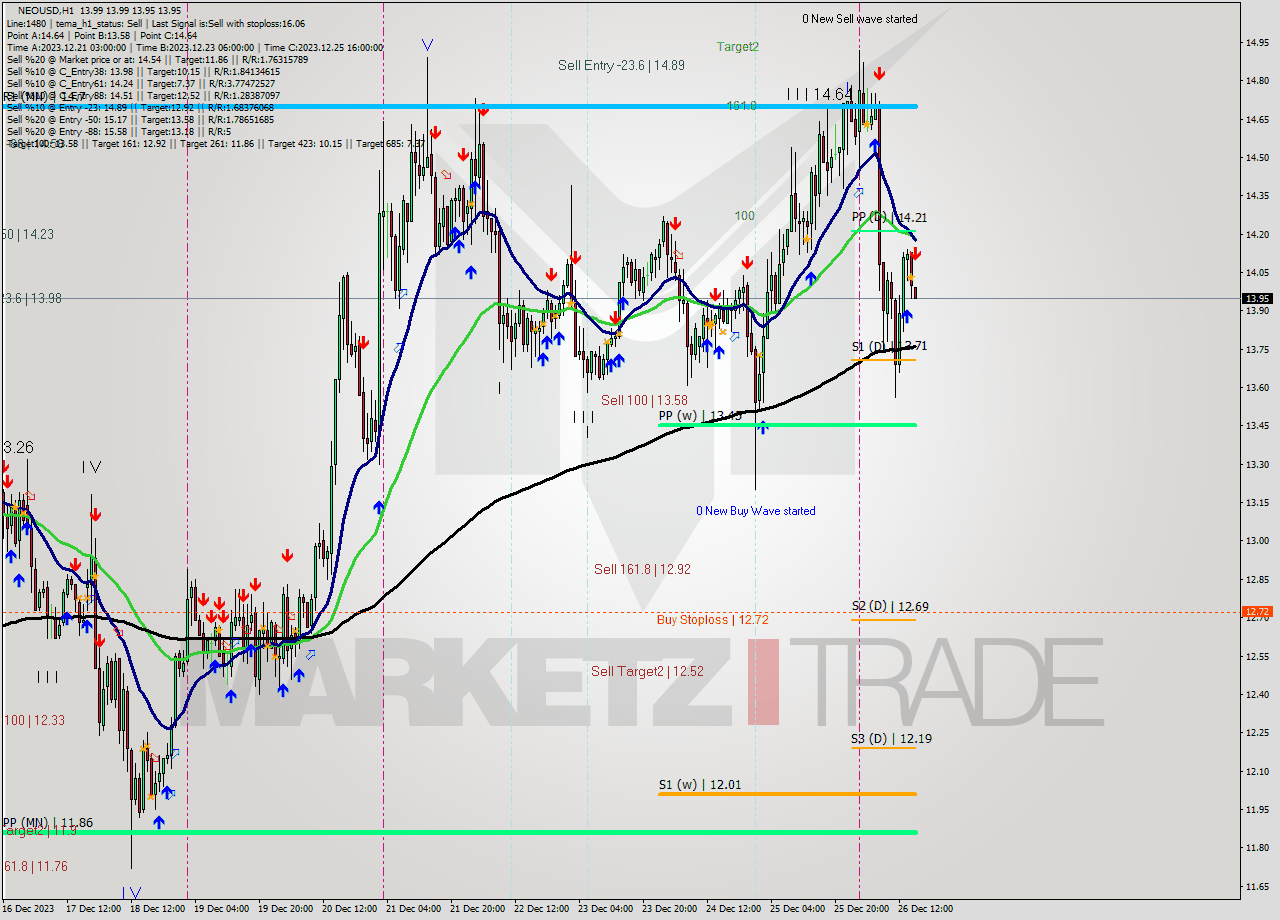Select the 'Sell 161.8 | 12.92' label
The image size is (1280, 920).
tap(642, 569)
